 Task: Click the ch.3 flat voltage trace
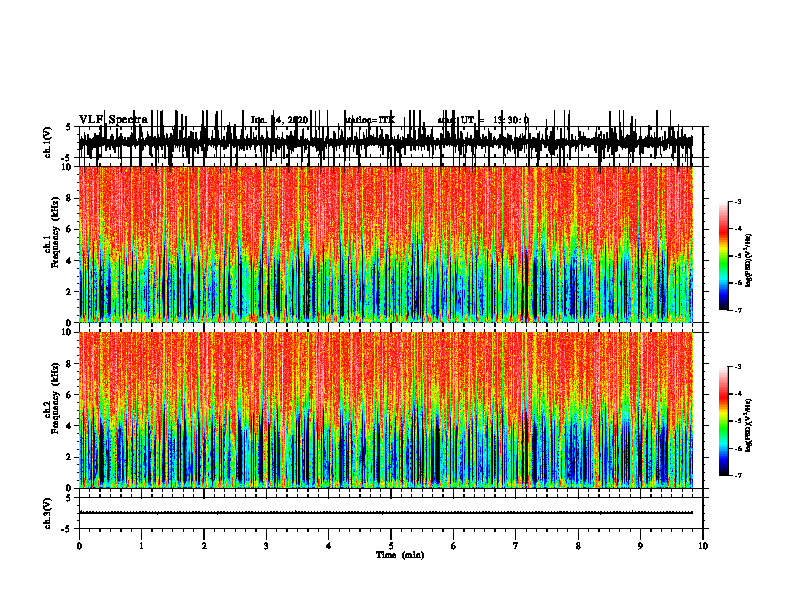click(386, 513)
